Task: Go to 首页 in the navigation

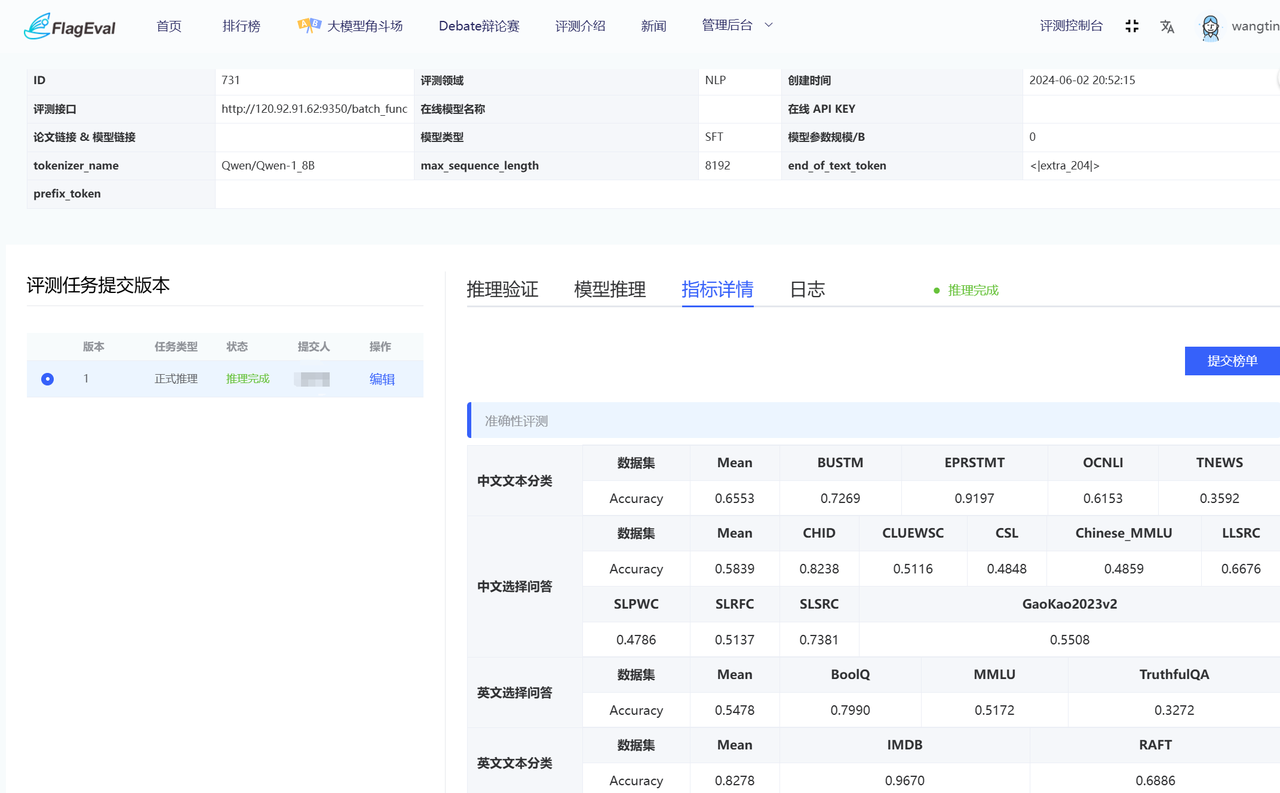Action: point(169,26)
